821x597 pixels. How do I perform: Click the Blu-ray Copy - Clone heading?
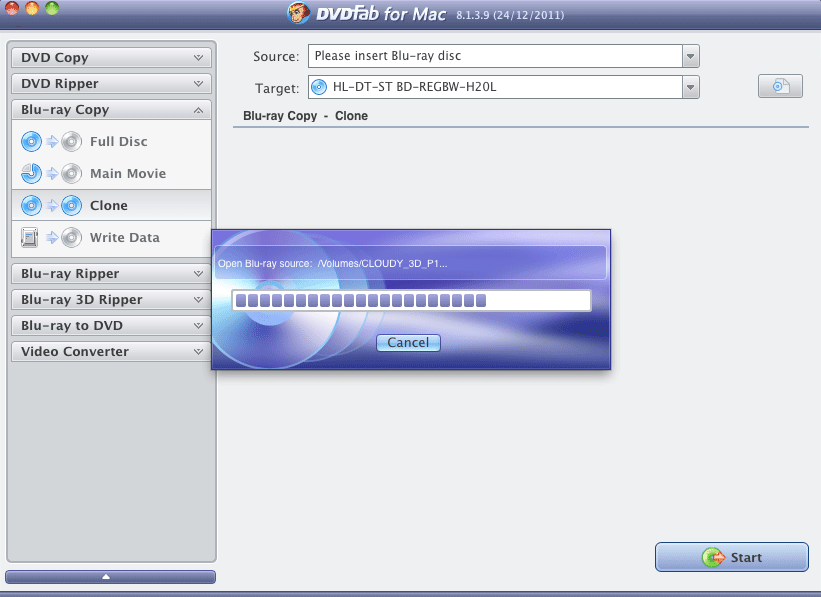pyautogui.click(x=305, y=116)
